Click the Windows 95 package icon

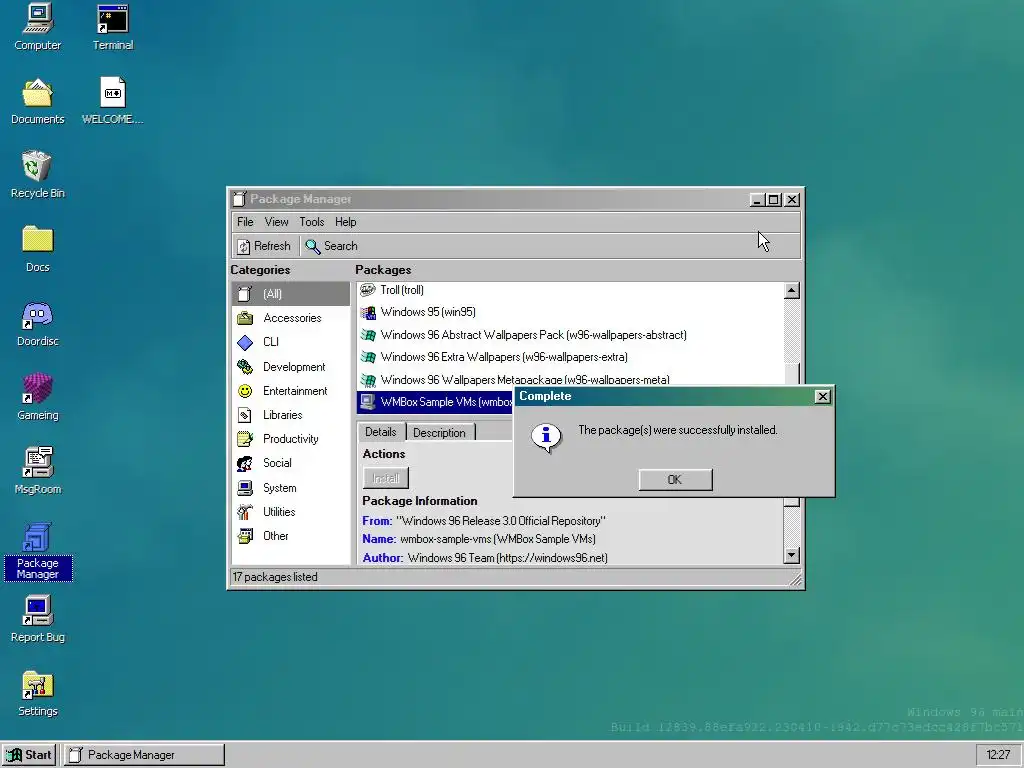pos(368,312)
